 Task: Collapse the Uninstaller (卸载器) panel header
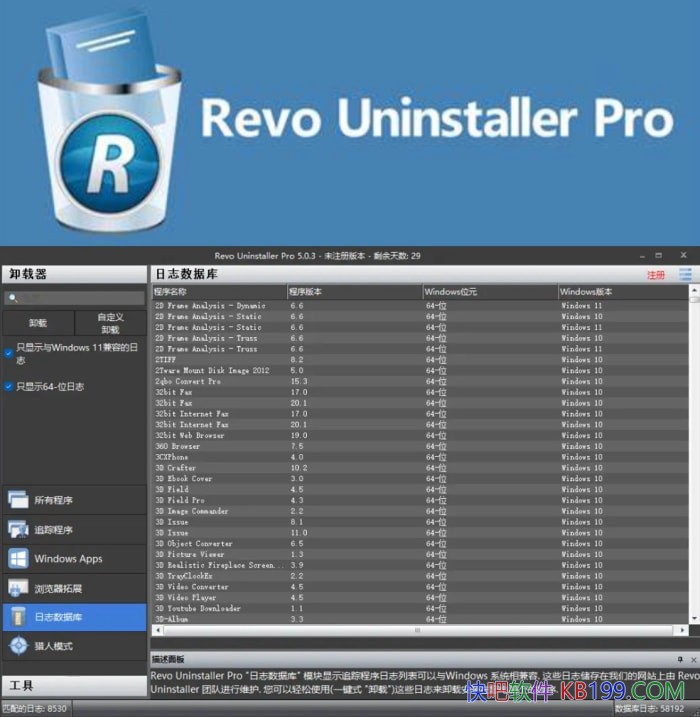coord(74,273)
